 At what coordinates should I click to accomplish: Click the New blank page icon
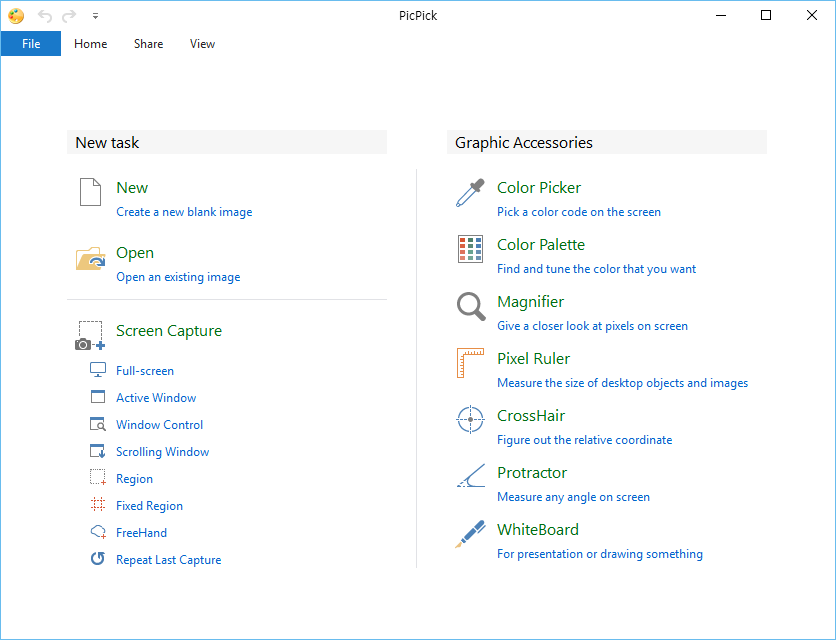click(90, 193)
